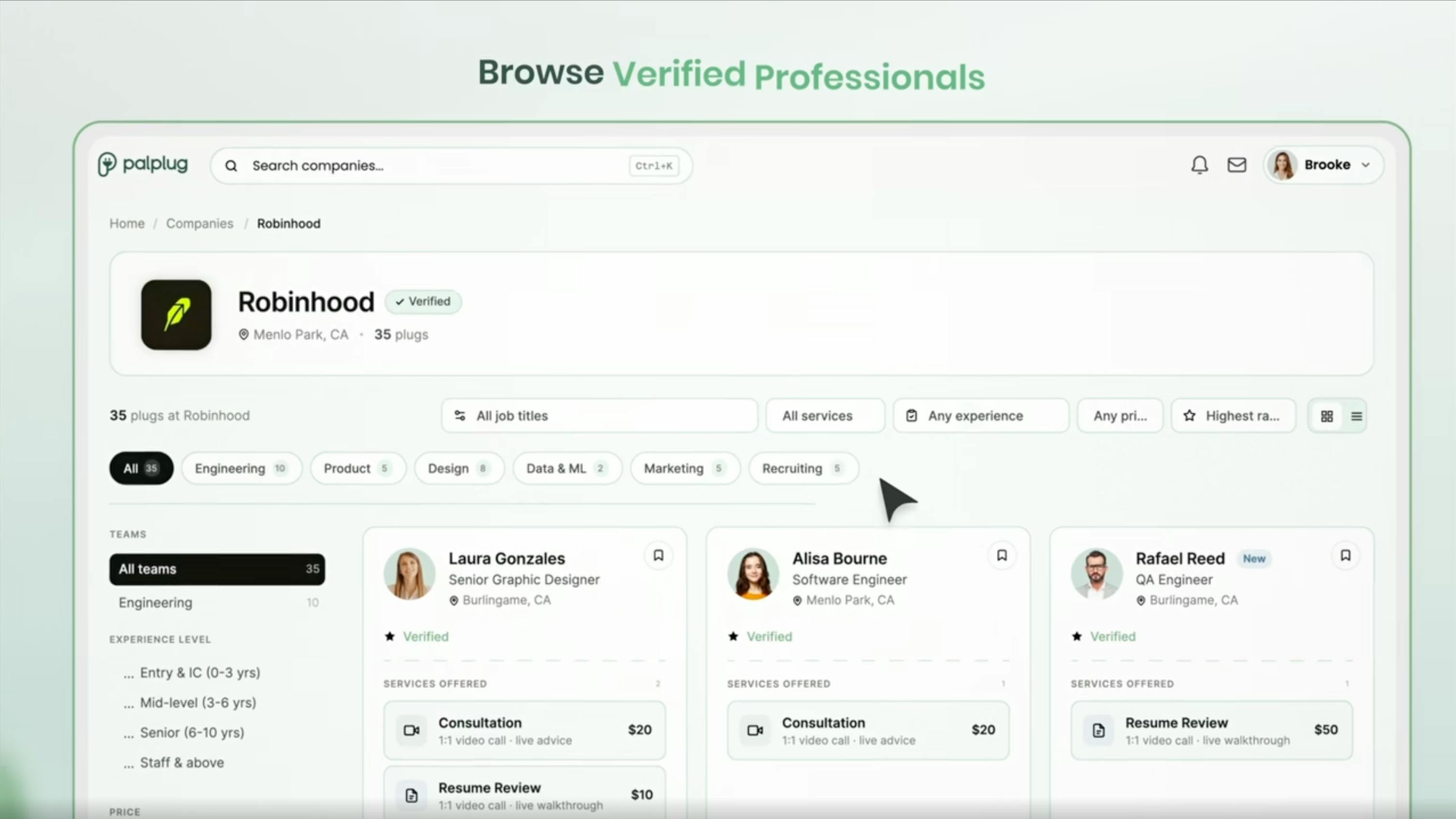Click Rafael Reed's profile photo
This screenshot has width=1456, height=819.
pyautogui.click(x=1097, y=573)
